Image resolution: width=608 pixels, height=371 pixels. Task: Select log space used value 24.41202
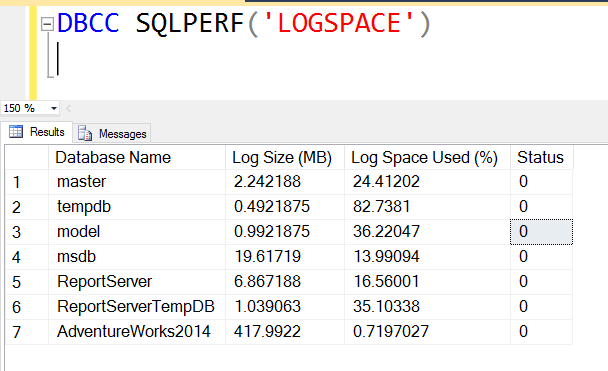(x=427, y=182)
